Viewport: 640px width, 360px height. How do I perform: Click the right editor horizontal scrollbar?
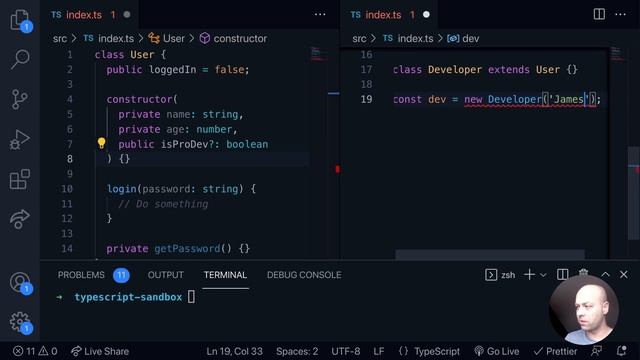[490, 254]
